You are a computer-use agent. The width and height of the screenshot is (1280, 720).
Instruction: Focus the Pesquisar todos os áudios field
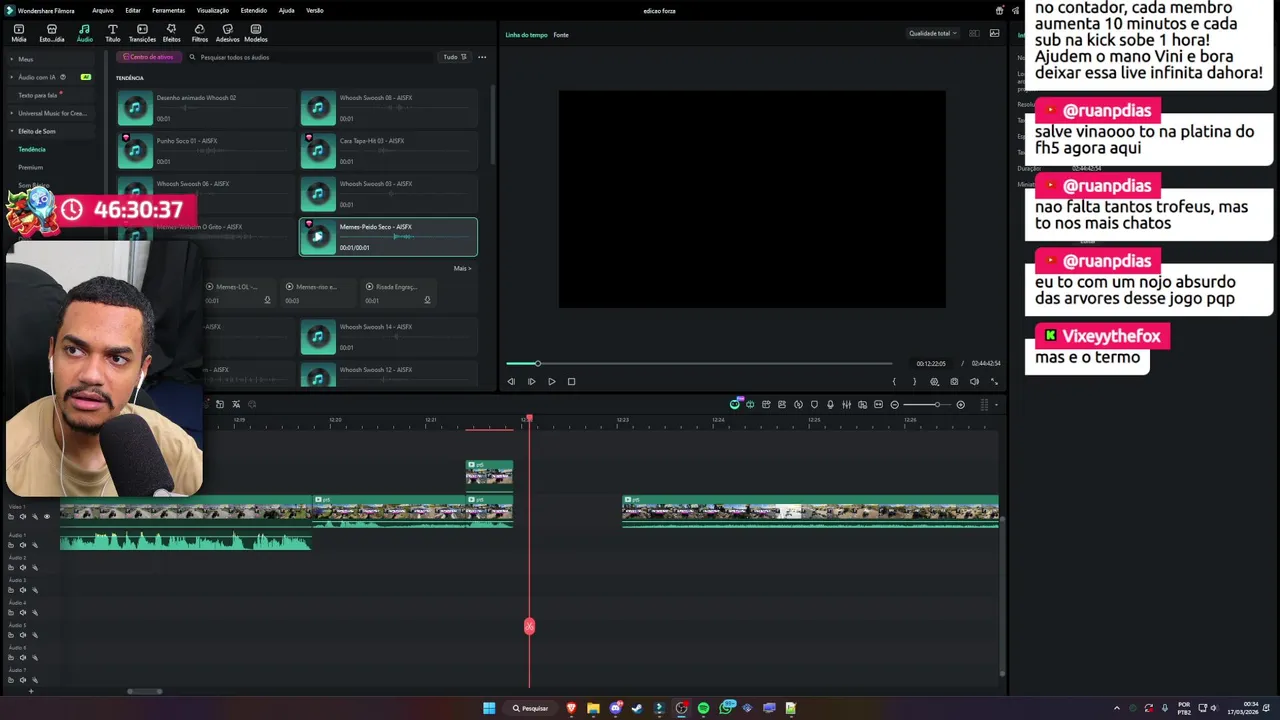click(x=310, y=57)
